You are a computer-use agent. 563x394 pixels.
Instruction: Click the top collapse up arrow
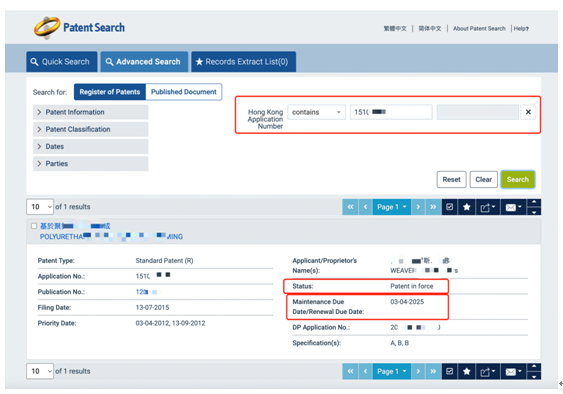tap(534, 203)
